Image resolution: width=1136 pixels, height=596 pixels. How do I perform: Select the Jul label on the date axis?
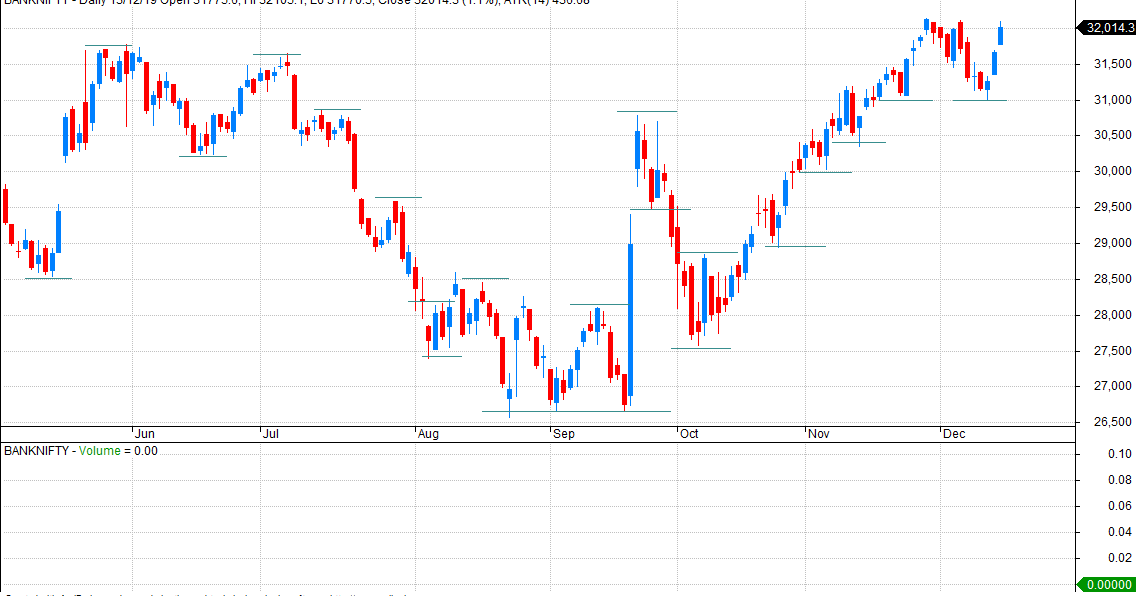270,434
